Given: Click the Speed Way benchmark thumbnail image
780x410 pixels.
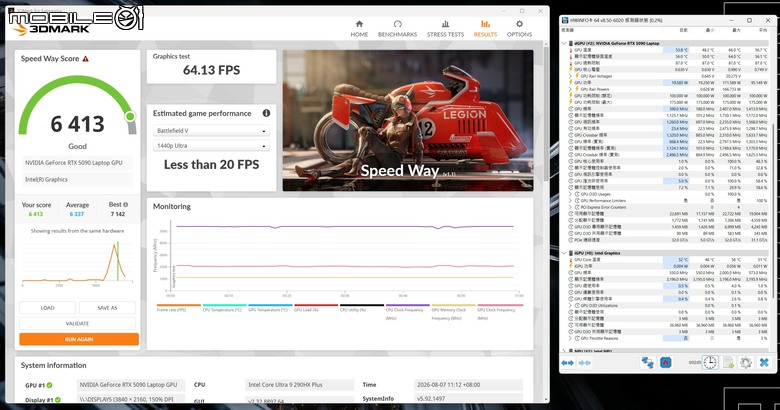Looking at the screenshot, I should pos(408,120).
